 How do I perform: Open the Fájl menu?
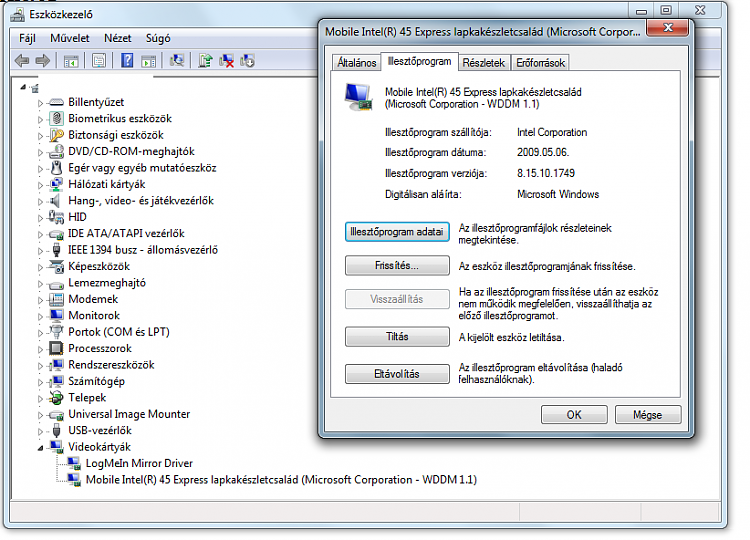tap(27, 38)
